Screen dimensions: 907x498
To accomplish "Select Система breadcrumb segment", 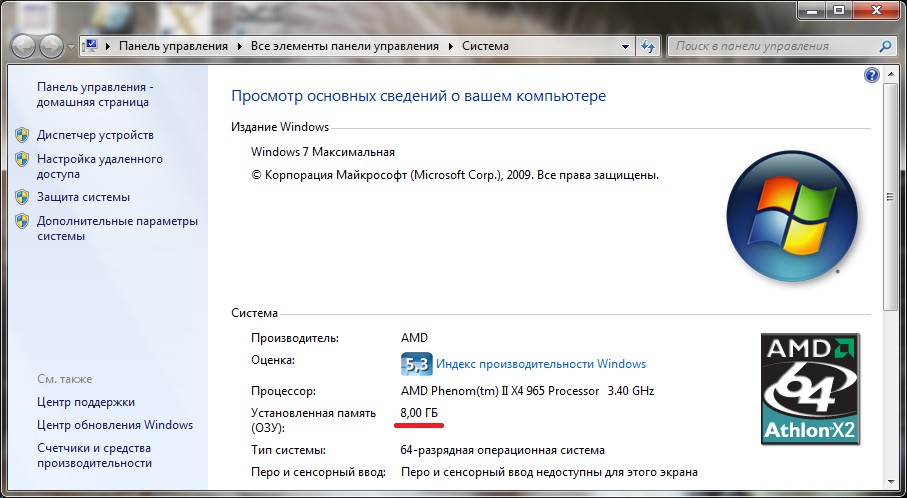I will click(485, 46).
